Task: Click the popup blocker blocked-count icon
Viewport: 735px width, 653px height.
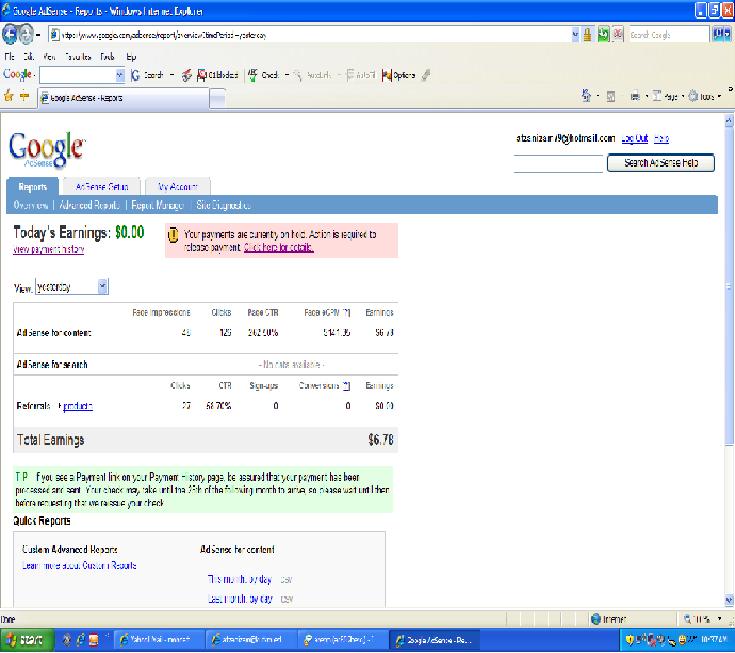Action: pos(218,75)
